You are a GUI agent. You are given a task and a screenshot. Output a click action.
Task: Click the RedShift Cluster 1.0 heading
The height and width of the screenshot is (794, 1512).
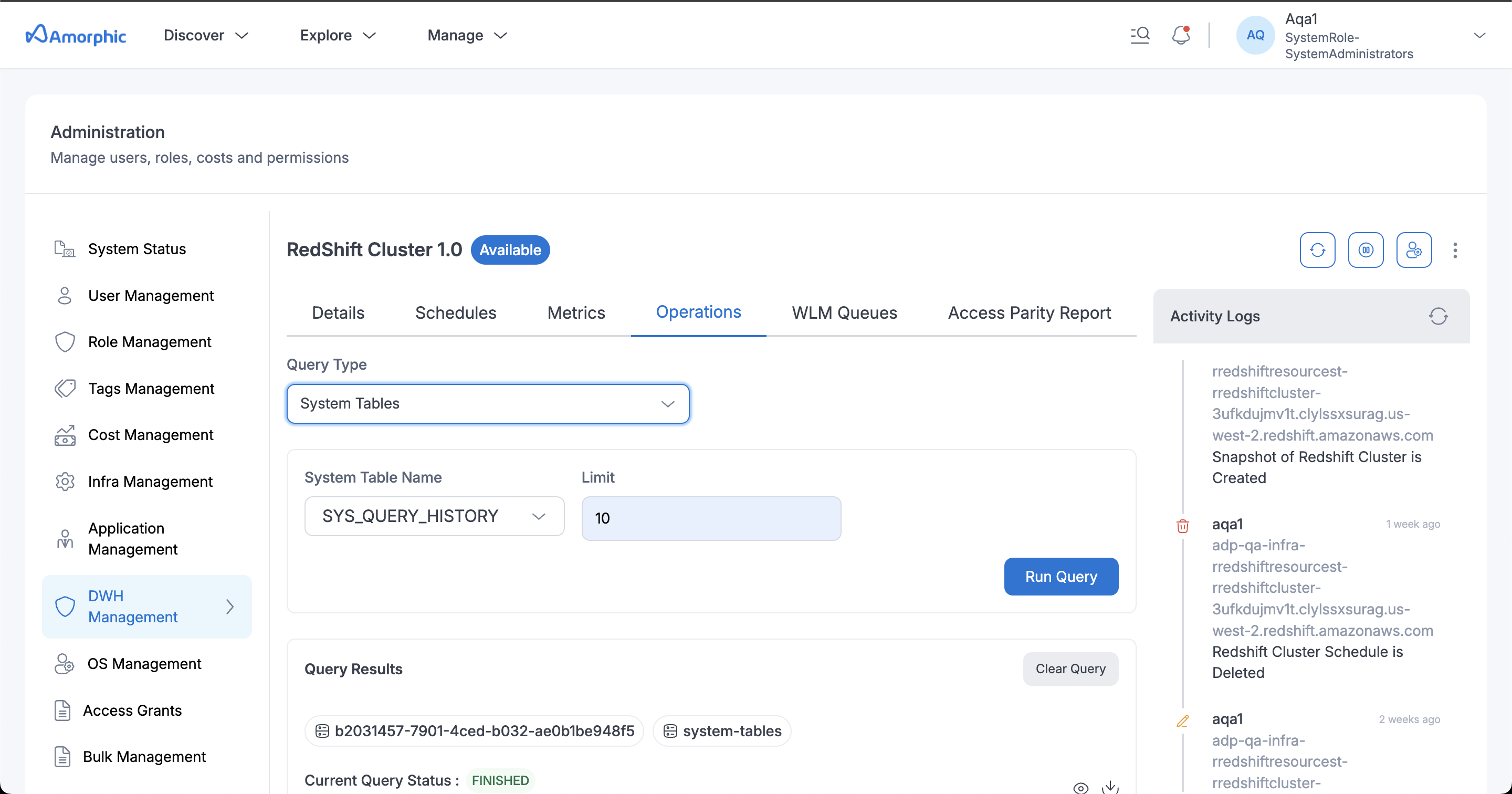click(374, 249)
